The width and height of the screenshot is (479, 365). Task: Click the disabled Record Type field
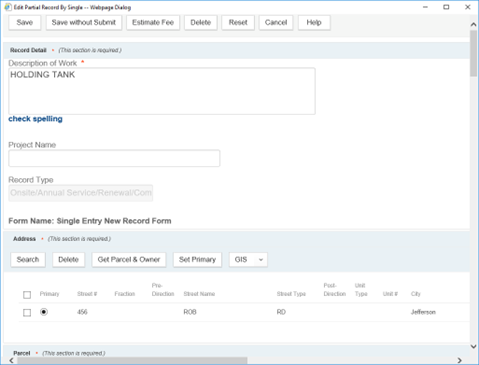[x=81, y=193]
